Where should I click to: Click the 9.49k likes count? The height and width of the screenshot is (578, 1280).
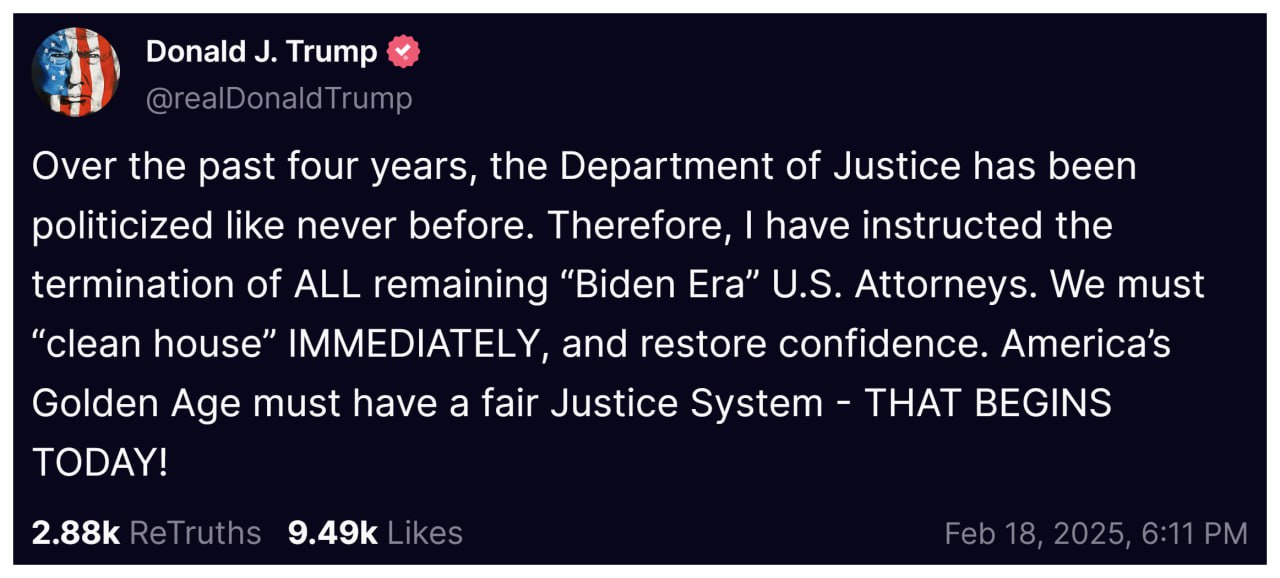(x=332, y=533)
